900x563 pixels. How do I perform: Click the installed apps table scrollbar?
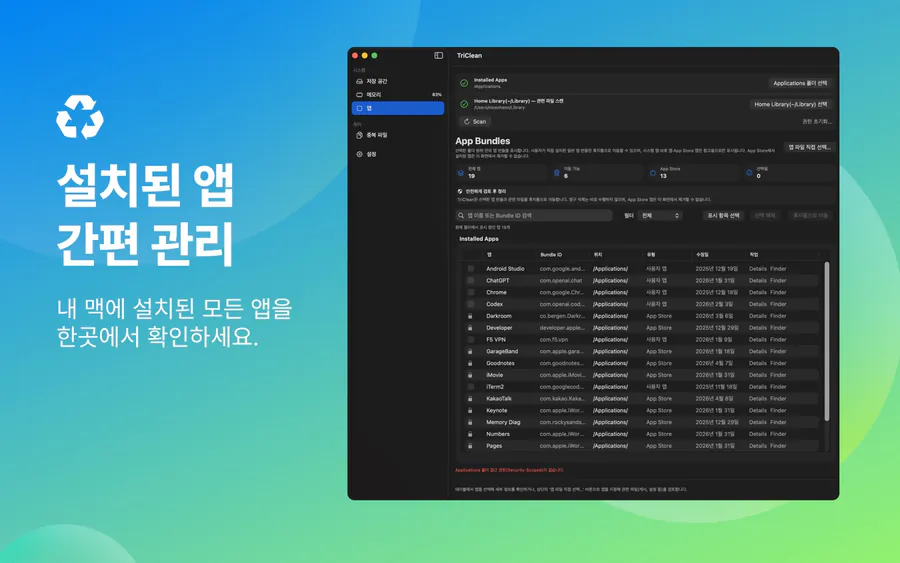(827, 341)
